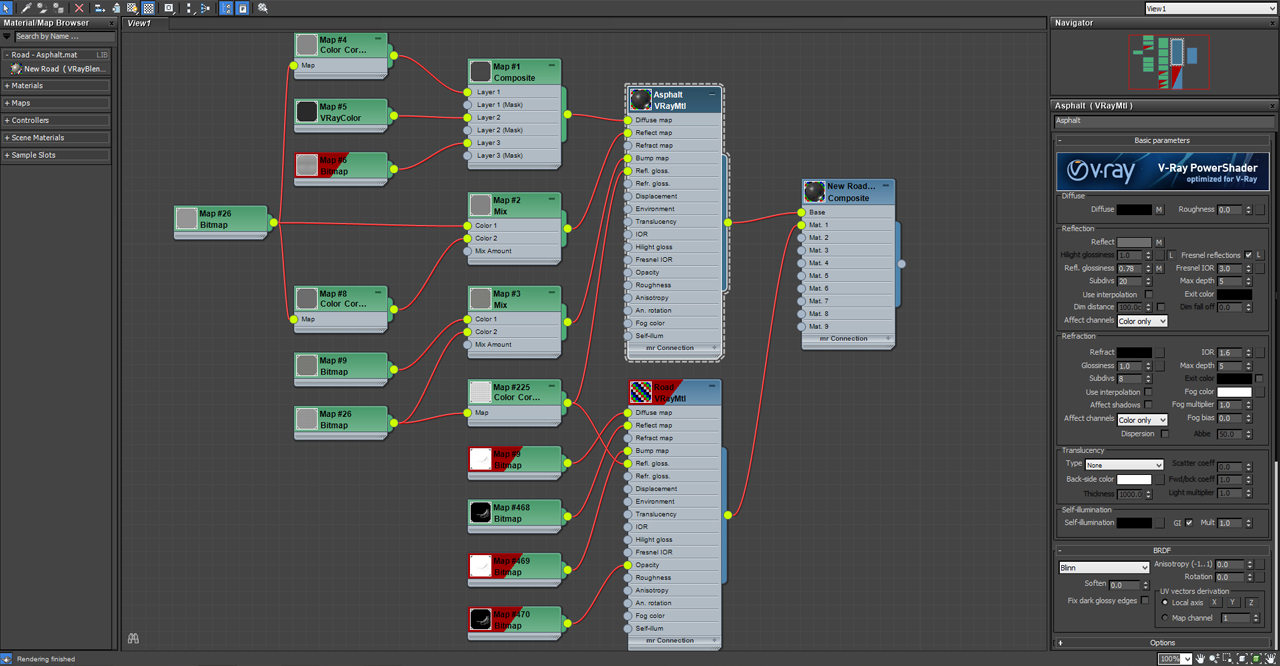Viewport: 1280px width, 666px height.
Task: Click Z button in UV vectors derivation
Action: pos(1250,602)
